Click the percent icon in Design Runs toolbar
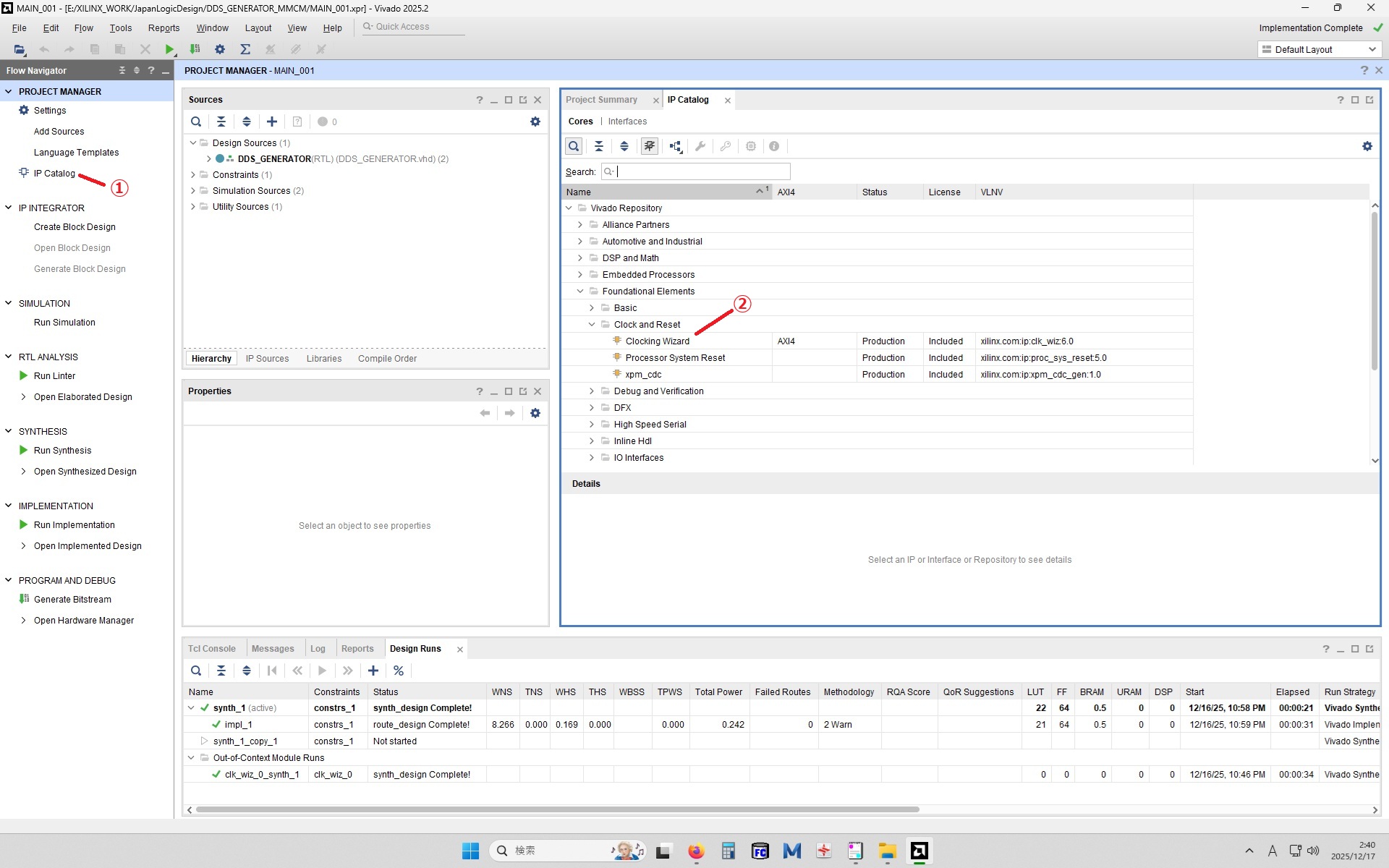The height and width of the screenshot is (868, 1389). [399, 671]
